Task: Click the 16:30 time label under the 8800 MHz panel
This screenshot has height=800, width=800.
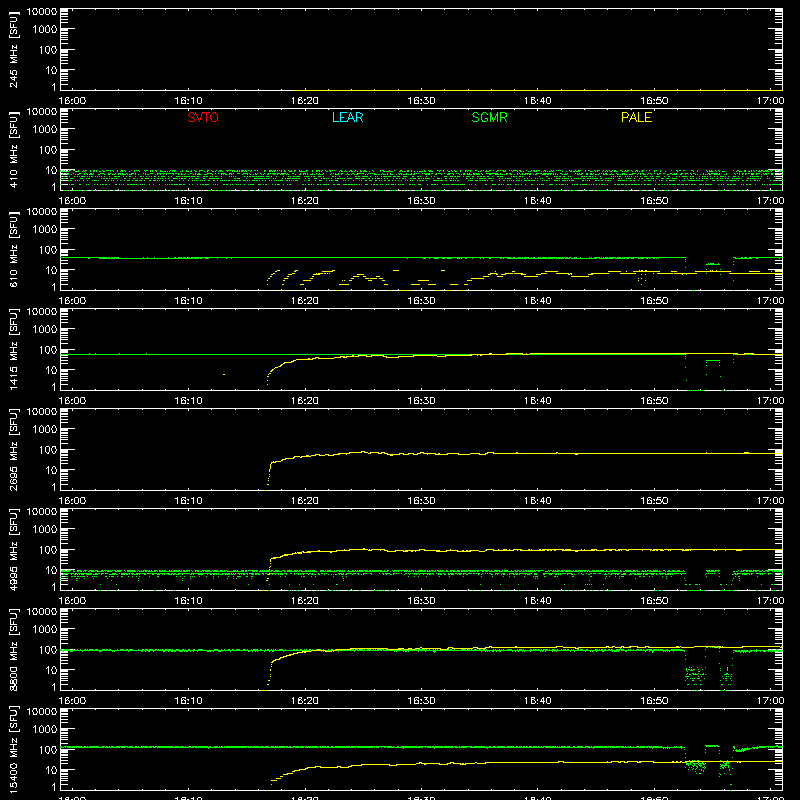Action: tap(421, 701)
